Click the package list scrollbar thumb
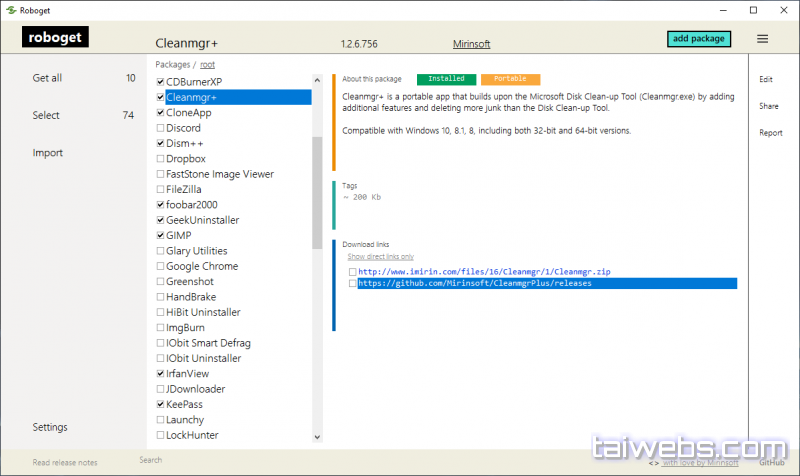This screenshot has width=800, height=476. point(318,190)
